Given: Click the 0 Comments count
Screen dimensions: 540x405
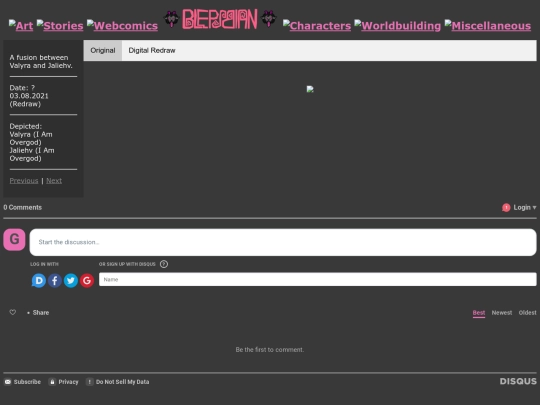Looking at the screenshot, I should click(23, 207).
